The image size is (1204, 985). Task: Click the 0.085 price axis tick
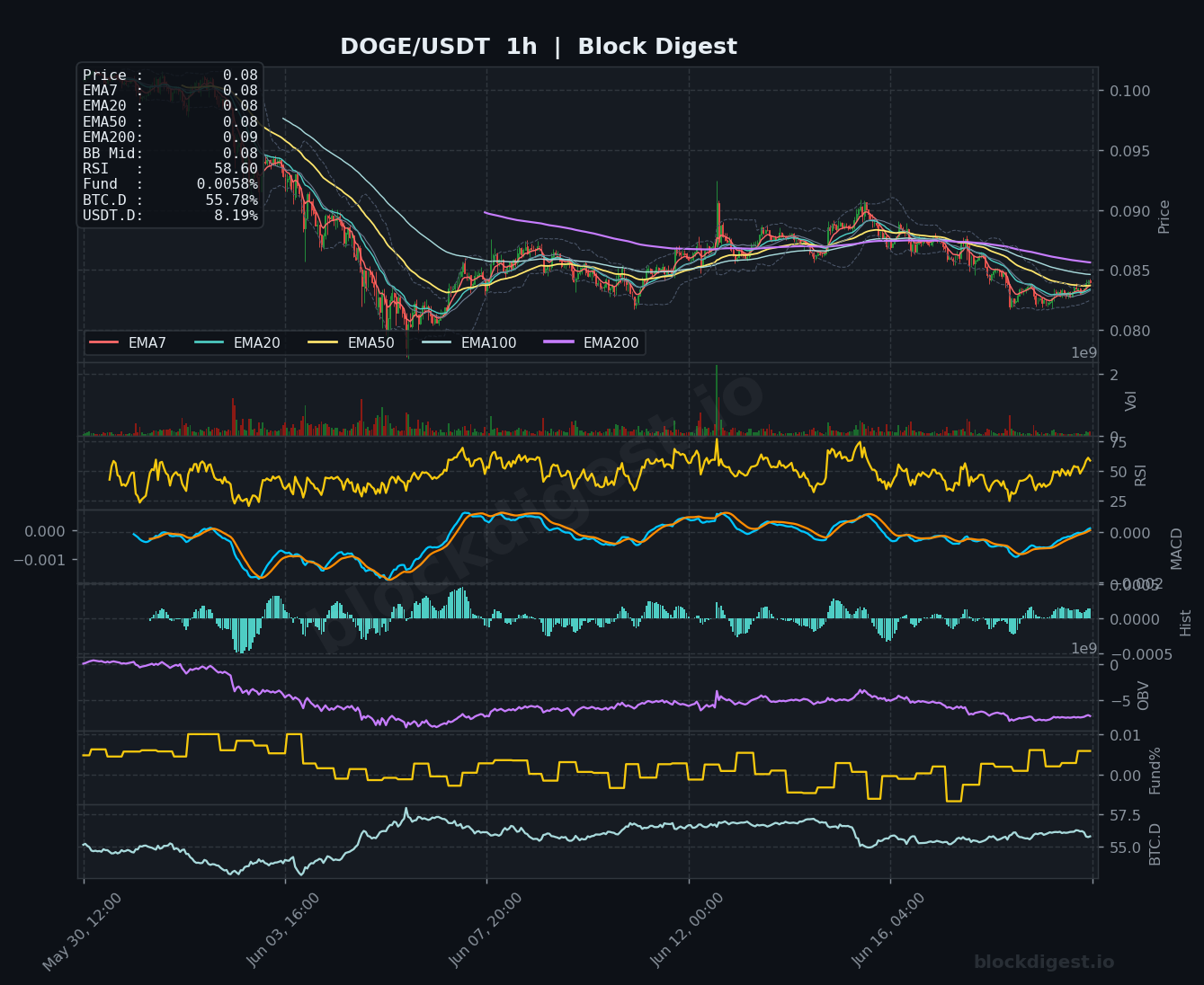1129,271
